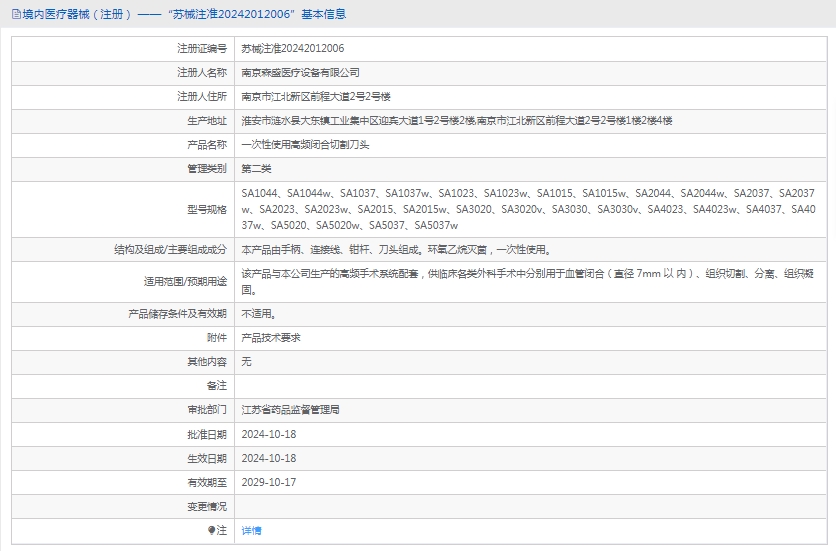This screenshot has width=836, height=551.
Task: Click the production address value starting 淮安市涟水县
Action: click(x=457, y=120)
